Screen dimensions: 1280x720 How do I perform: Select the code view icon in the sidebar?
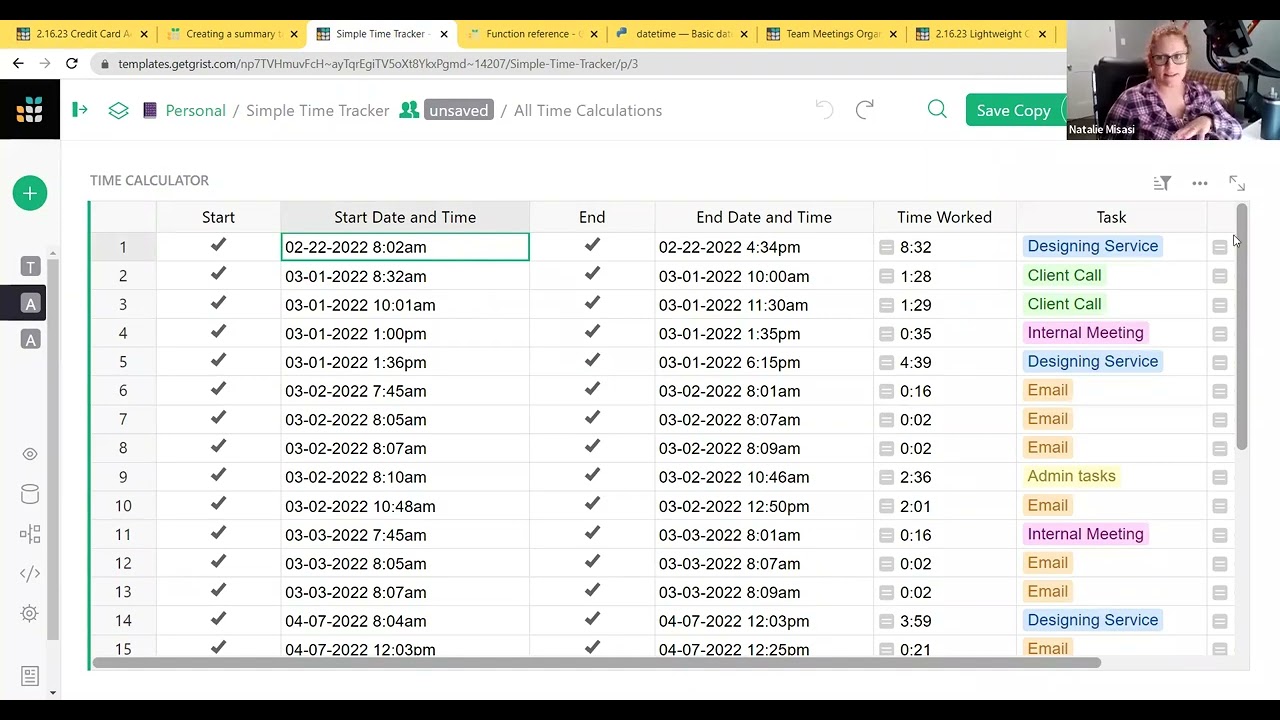pyautogui.click(x=30, y=573)
